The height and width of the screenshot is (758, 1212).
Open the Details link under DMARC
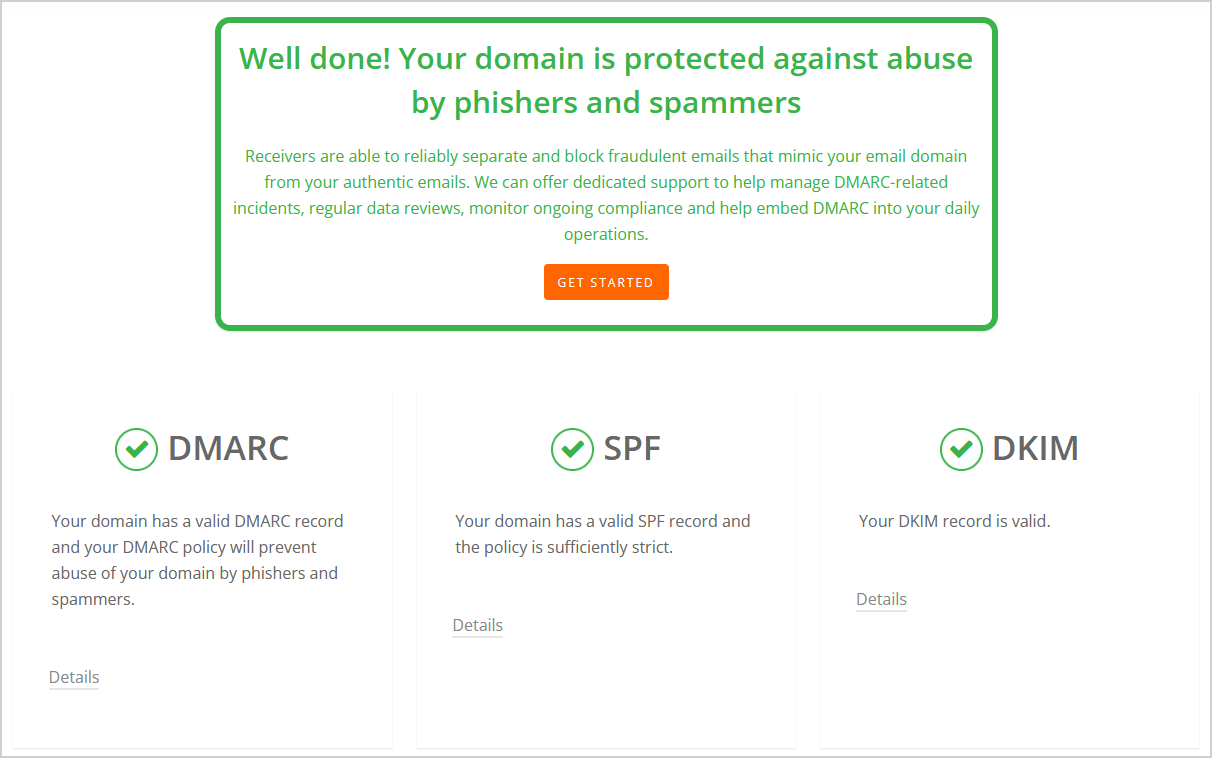[74, 677]
